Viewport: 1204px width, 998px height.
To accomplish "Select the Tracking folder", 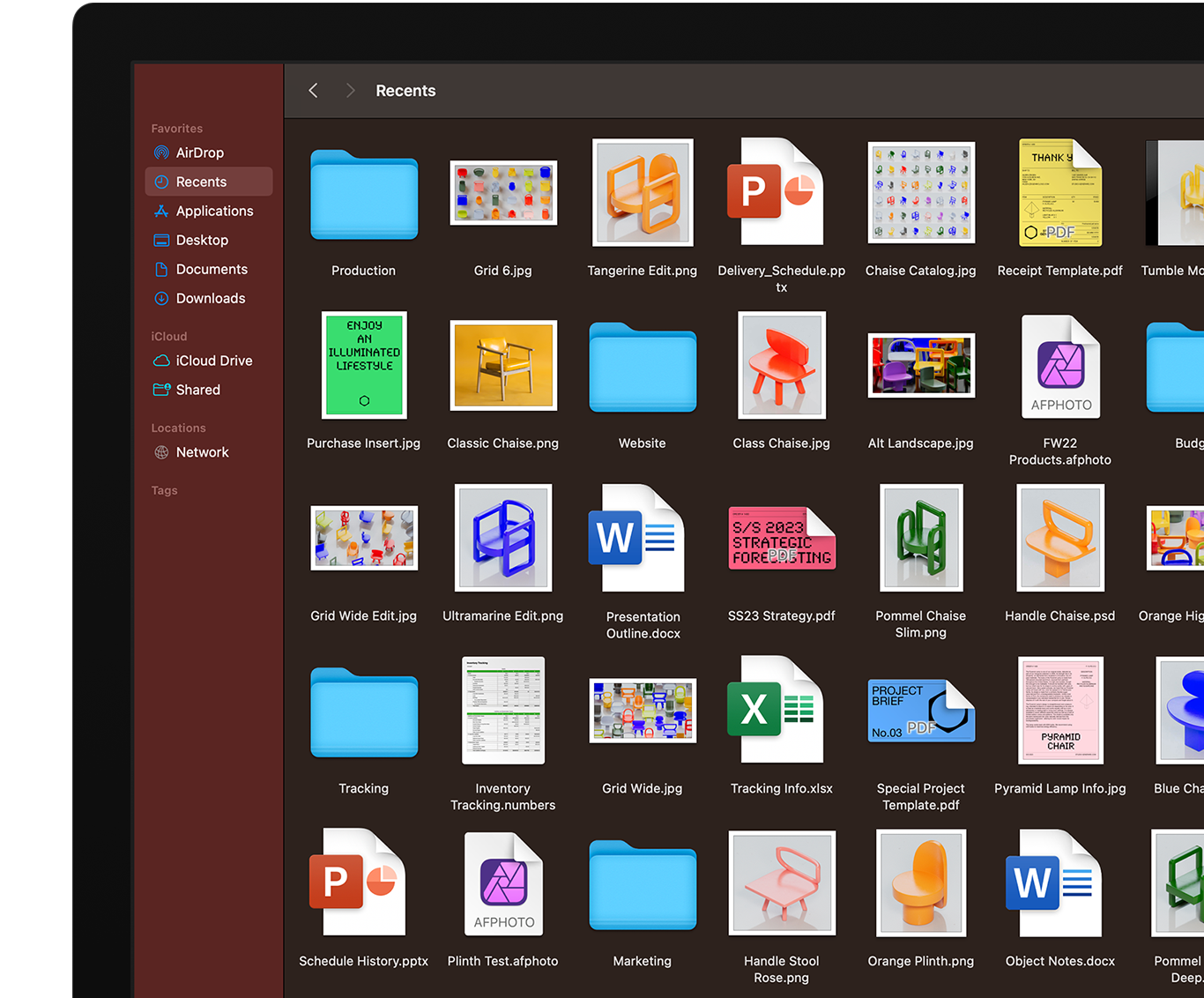I will click(x=364, y=713).
